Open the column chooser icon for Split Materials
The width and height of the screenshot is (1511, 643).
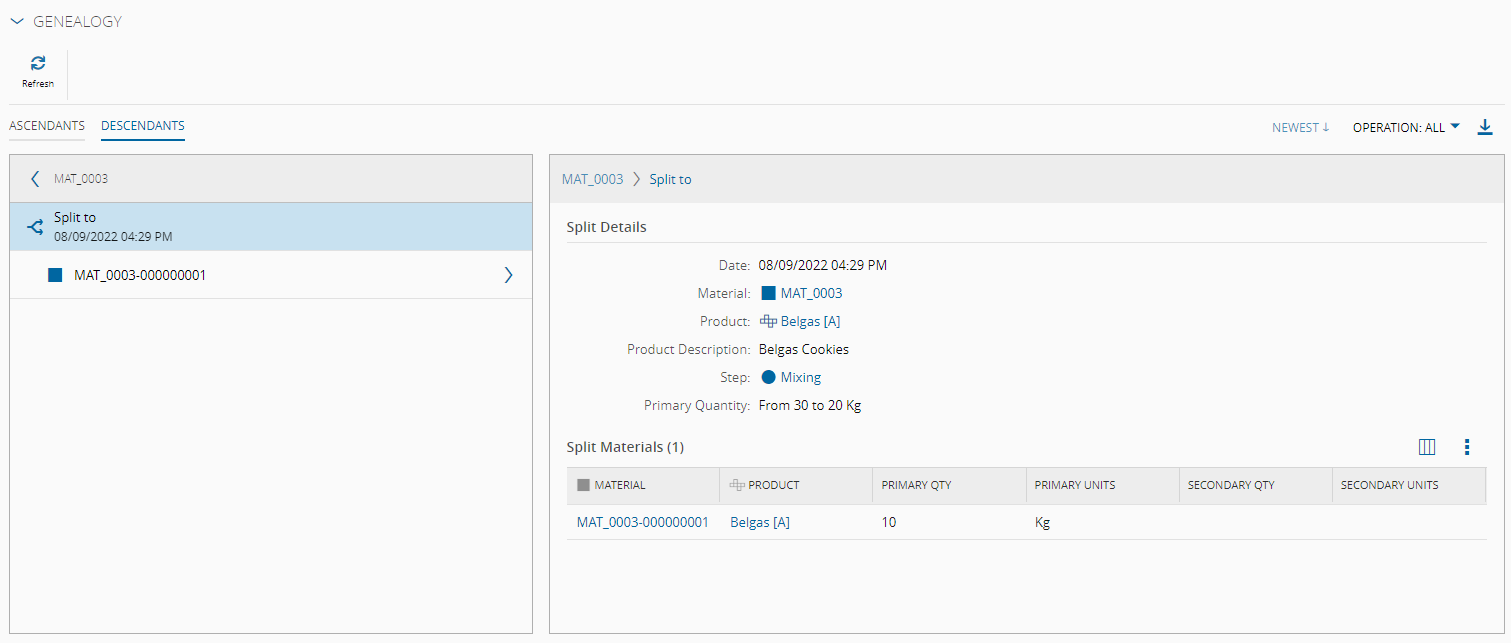[1427, 447]
